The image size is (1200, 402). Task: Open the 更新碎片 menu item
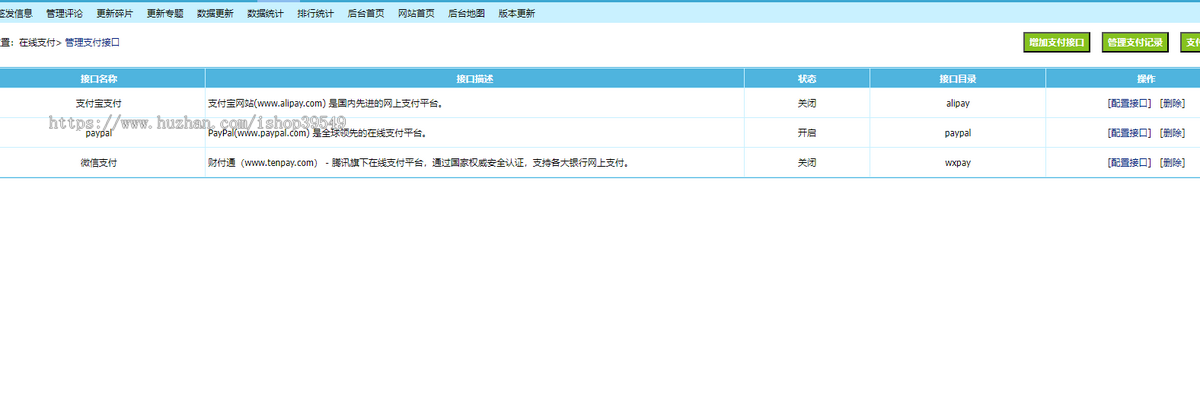pyautogui.click(x=115, y=13)
